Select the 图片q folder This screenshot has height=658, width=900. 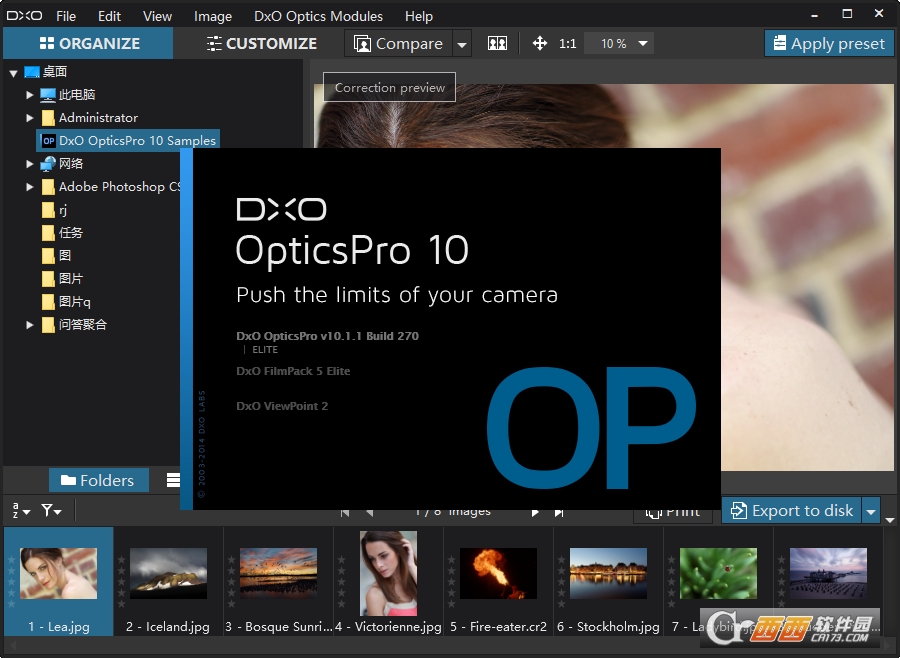(66, 301)
